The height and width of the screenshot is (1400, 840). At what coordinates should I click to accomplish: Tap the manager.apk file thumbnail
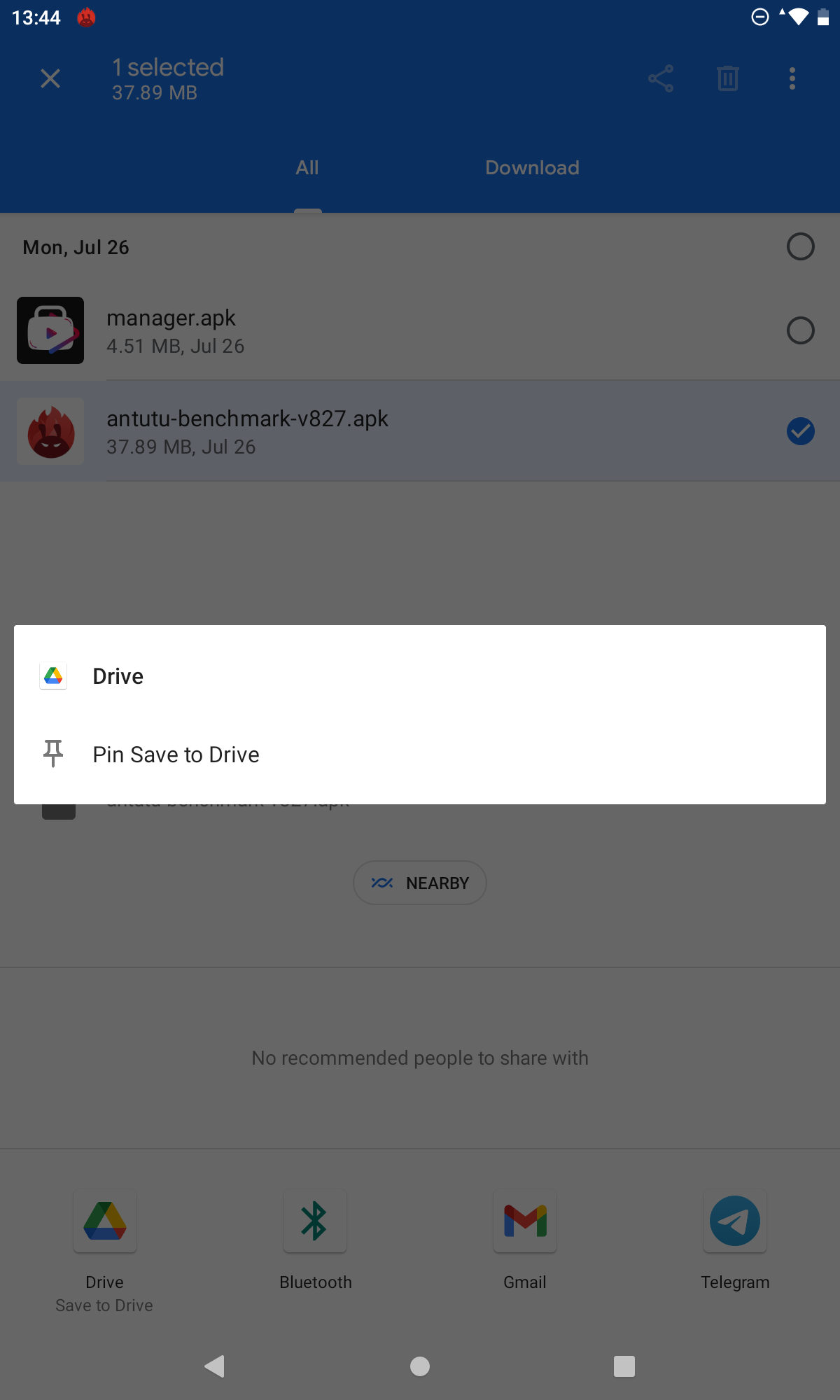point(50,330)
